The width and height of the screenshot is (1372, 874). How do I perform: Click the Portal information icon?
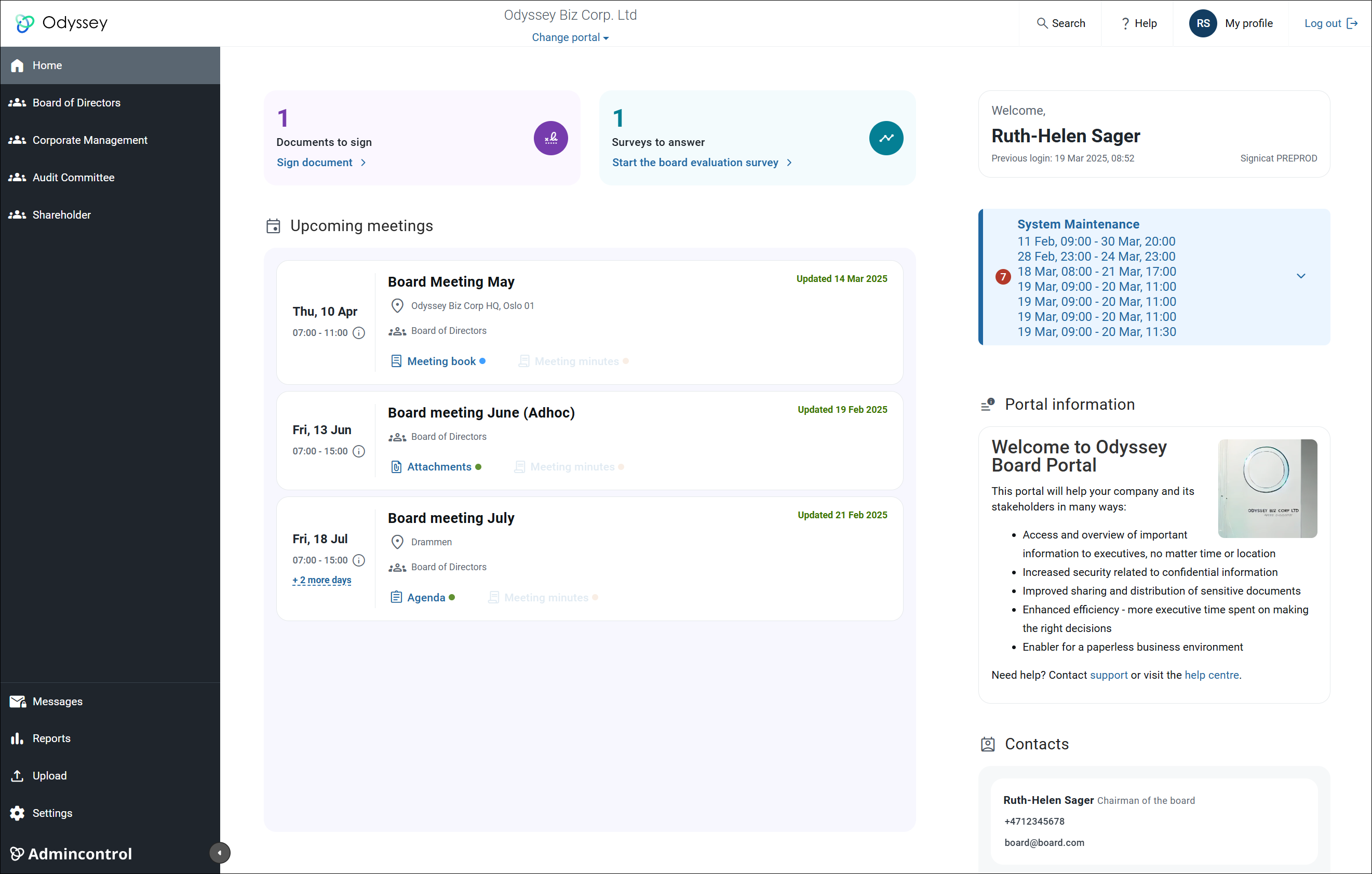click(987, 405)
